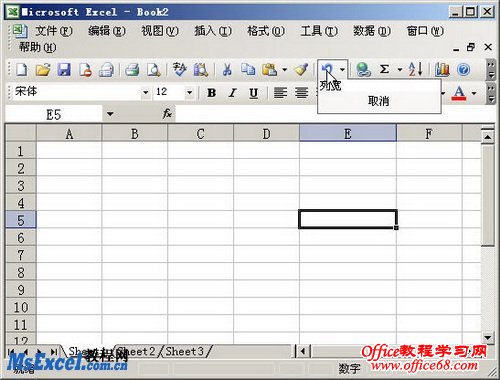Click the E-mail toolbar icon
500x380 pixels.
106,70
